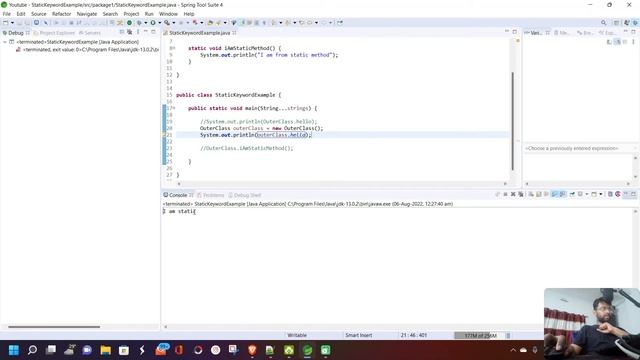Screen dimensions: 640x360
Task: Open the Source menu
Action: tap(39, 14)
